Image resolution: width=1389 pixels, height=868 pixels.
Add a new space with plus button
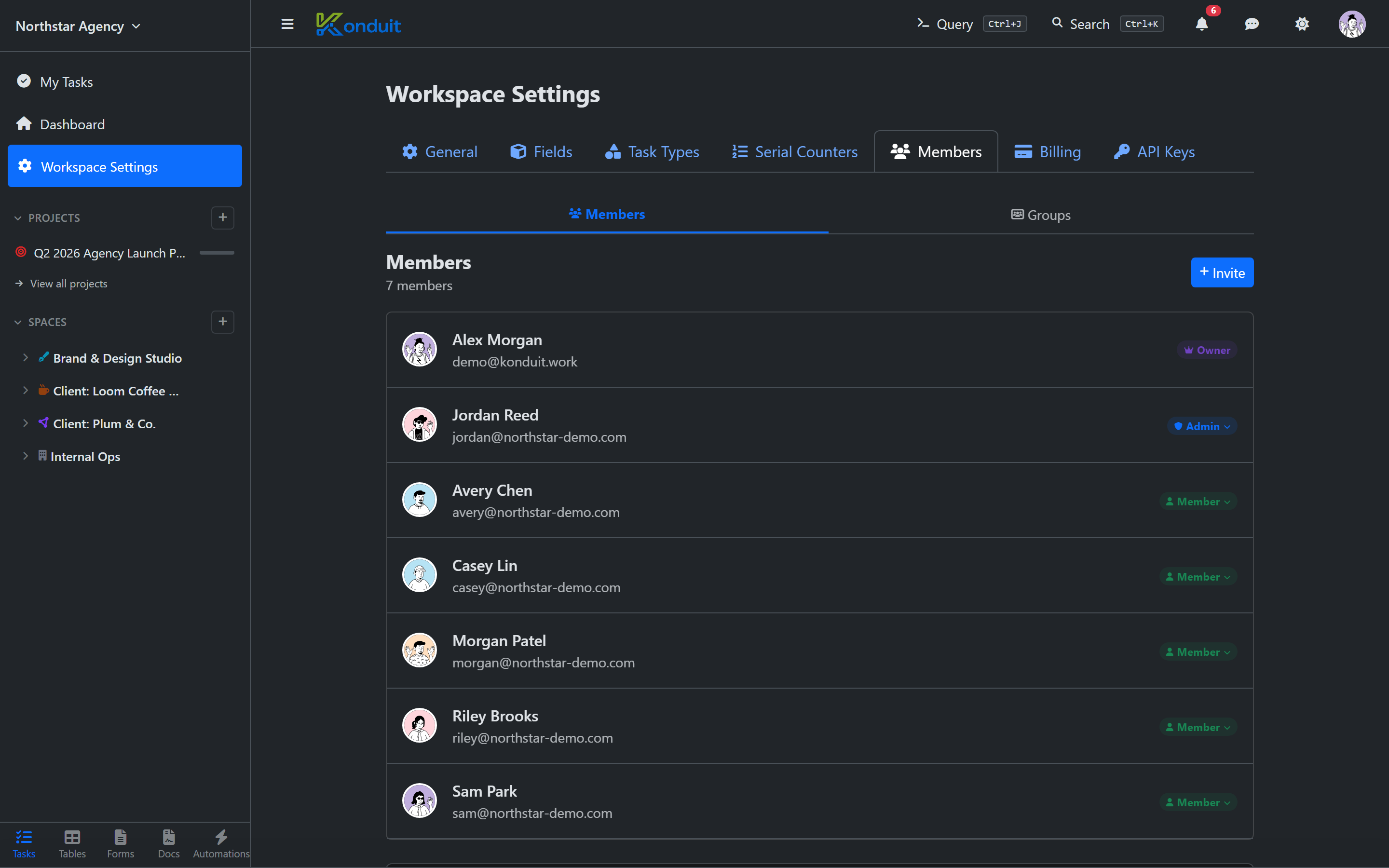tap(223, 322)
